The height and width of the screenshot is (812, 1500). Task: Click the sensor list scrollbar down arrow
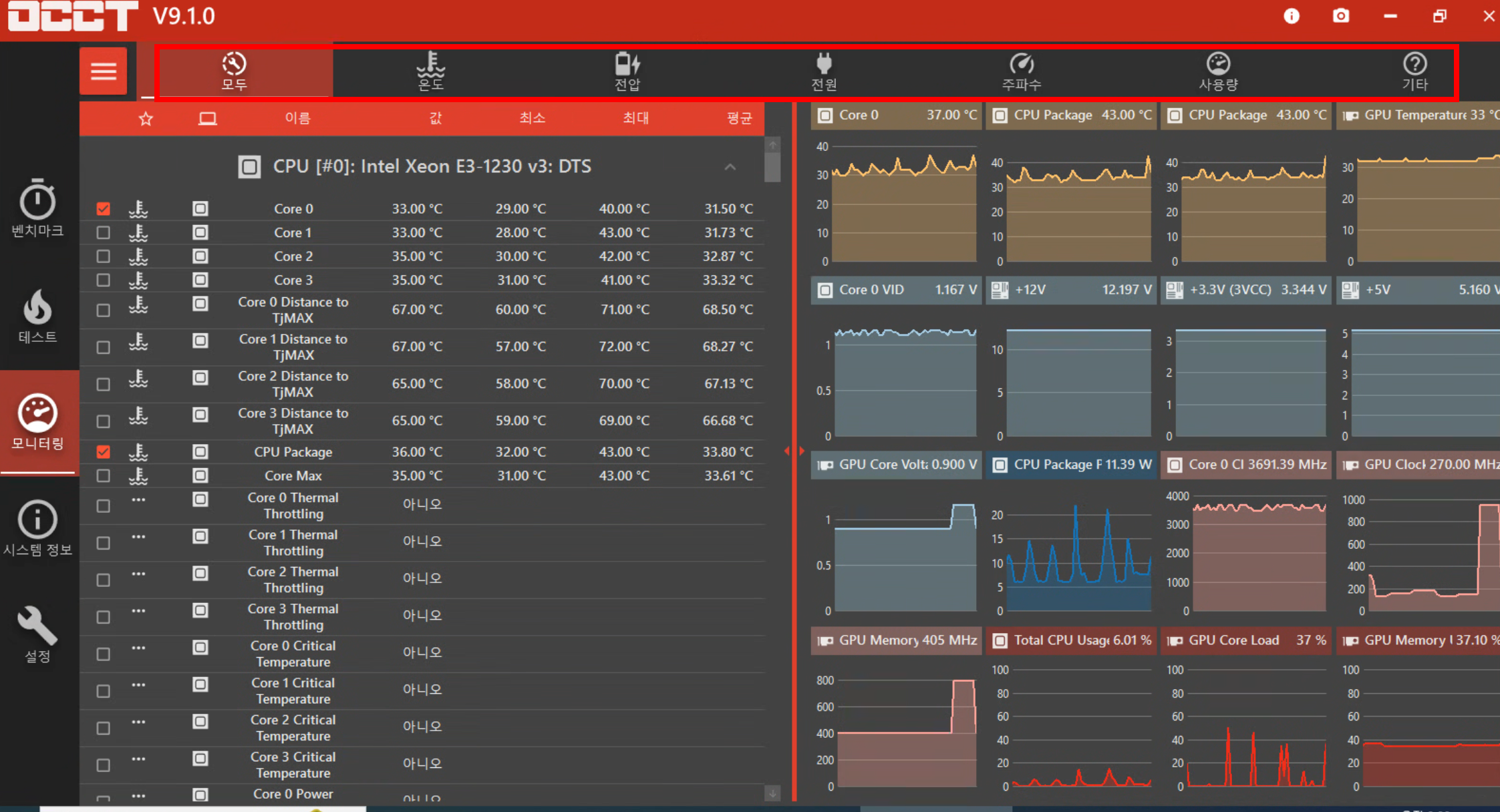point(772,793)
